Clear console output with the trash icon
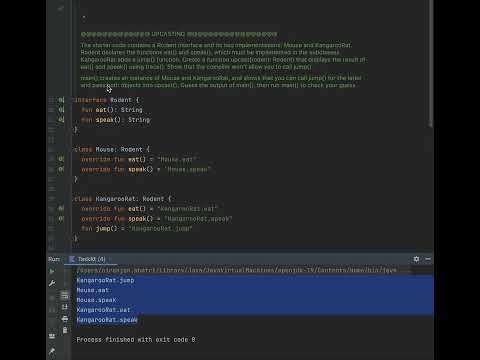The width and height of the screenshot is (480, 360). pos(65,330)
